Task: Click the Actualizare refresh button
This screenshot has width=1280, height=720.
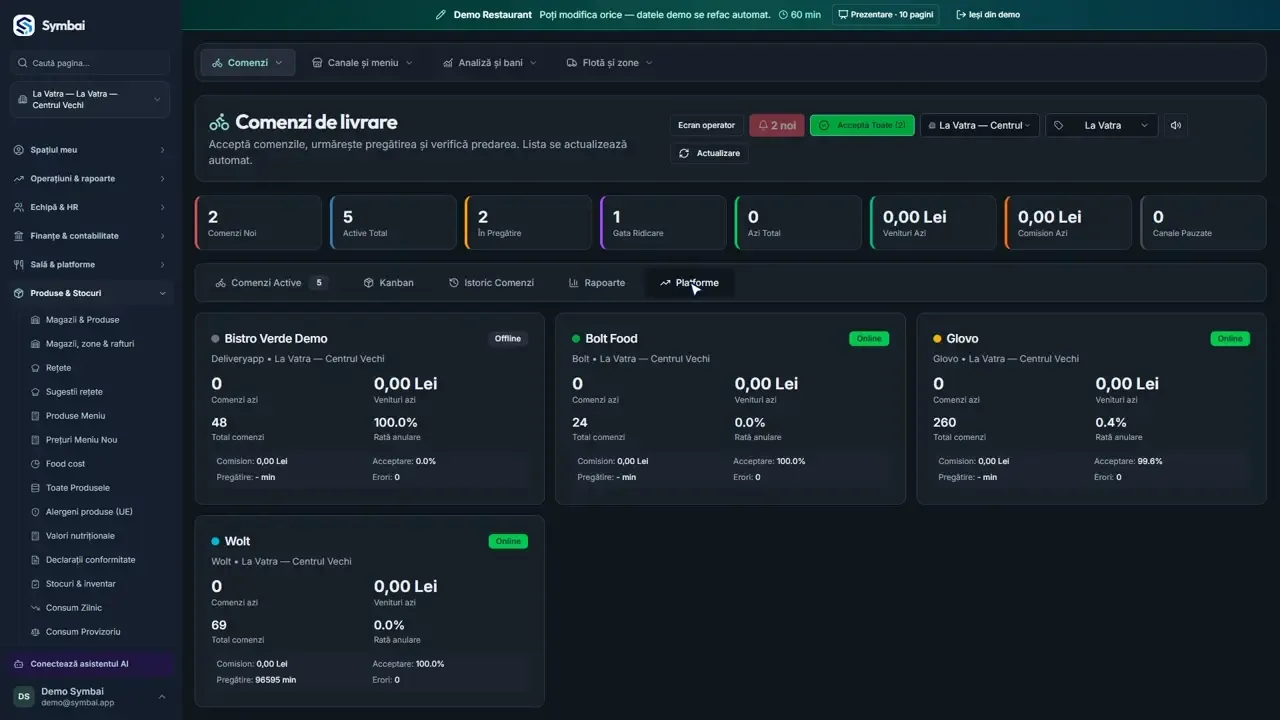Action: pos(709,153)
